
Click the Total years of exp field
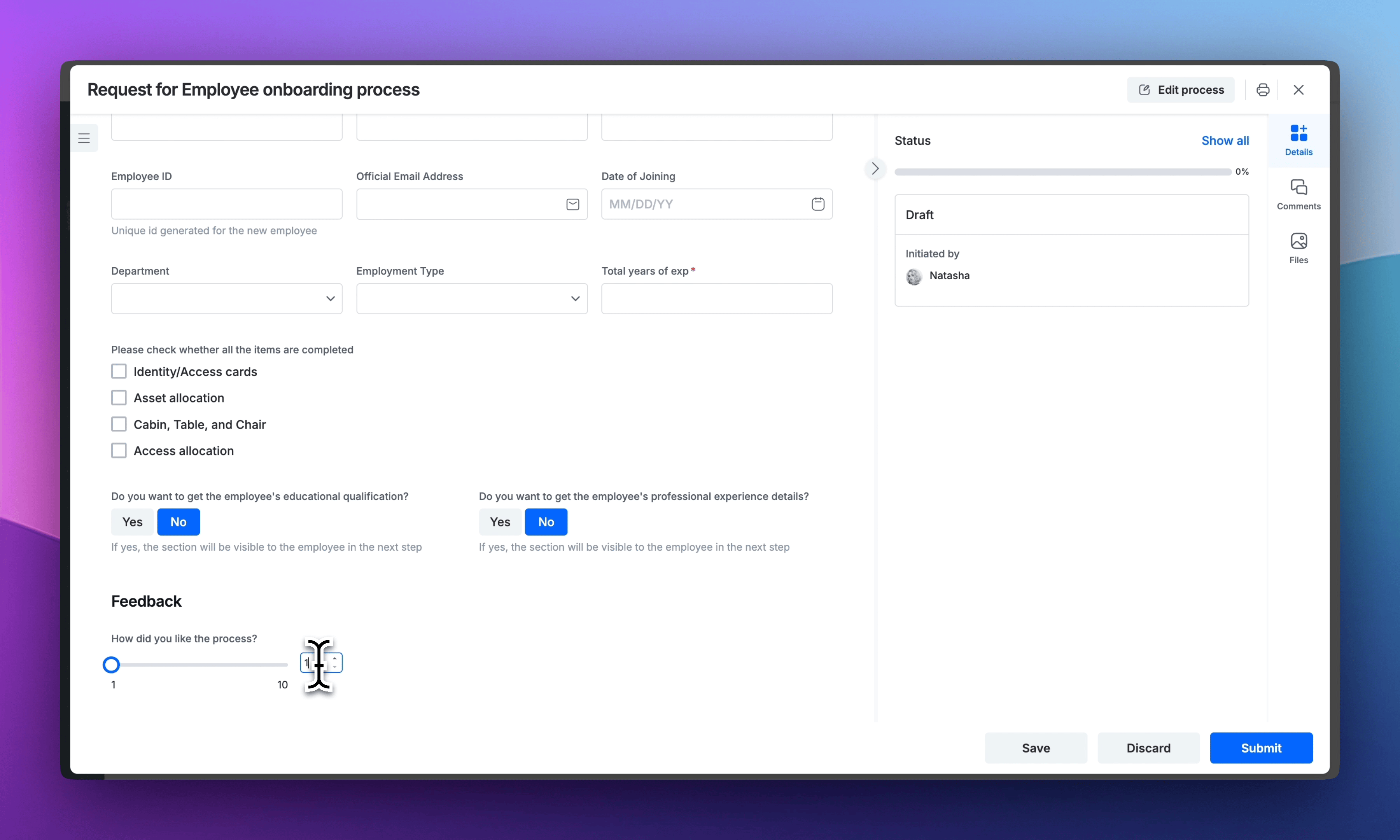tap(716, 298)
